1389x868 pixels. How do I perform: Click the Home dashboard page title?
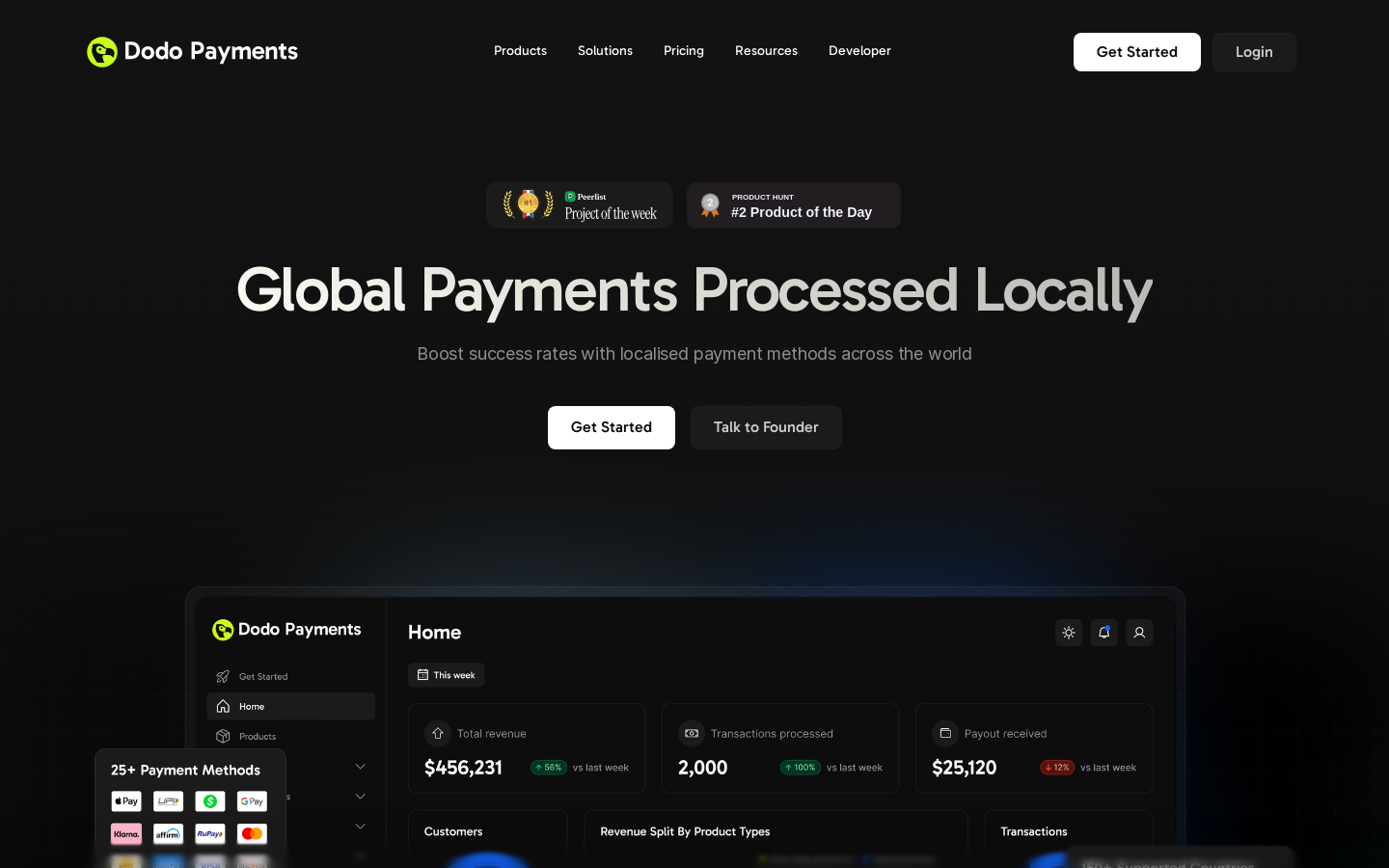434,633
